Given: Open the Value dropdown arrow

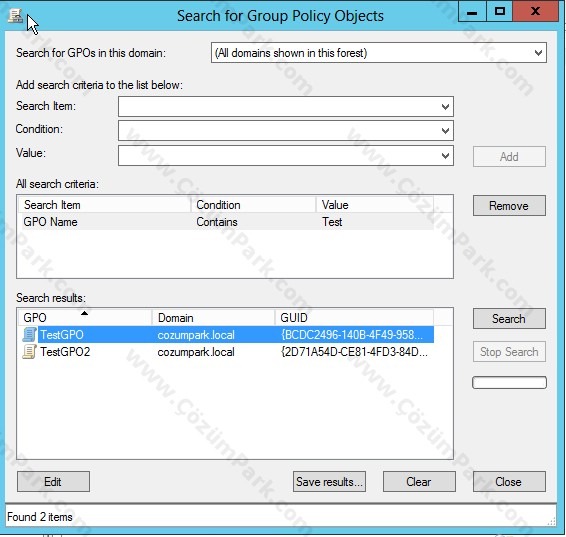Looking at the screenshot, I should (445, 156).
